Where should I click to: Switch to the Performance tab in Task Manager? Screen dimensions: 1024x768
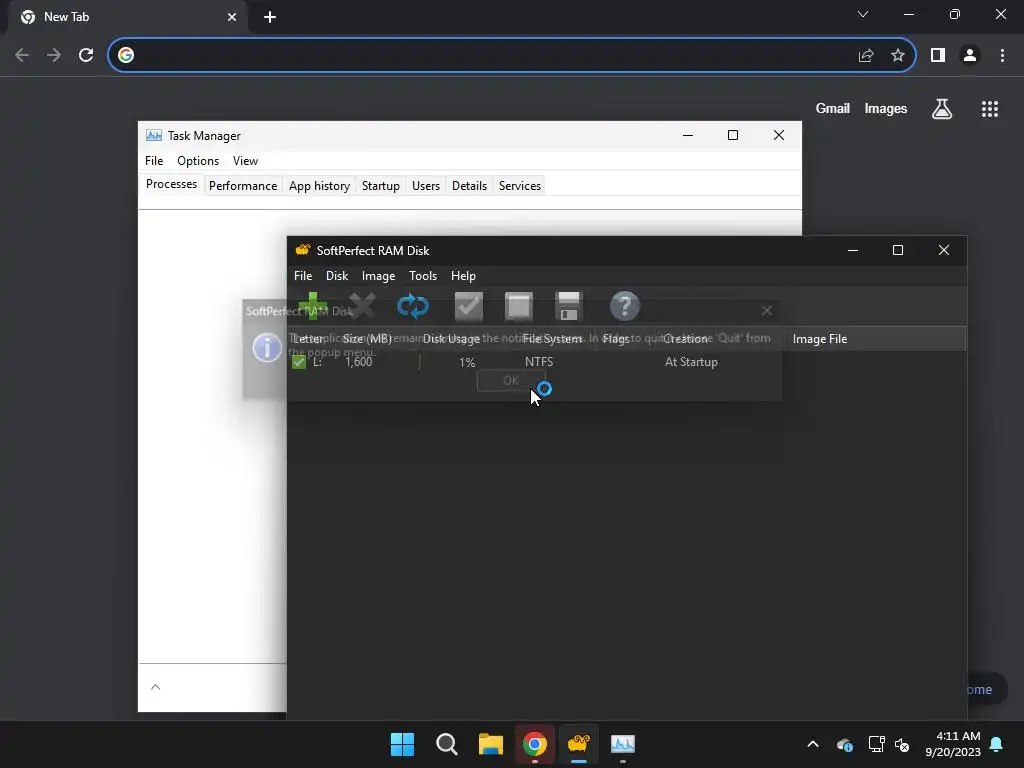(x=243, y=186)
